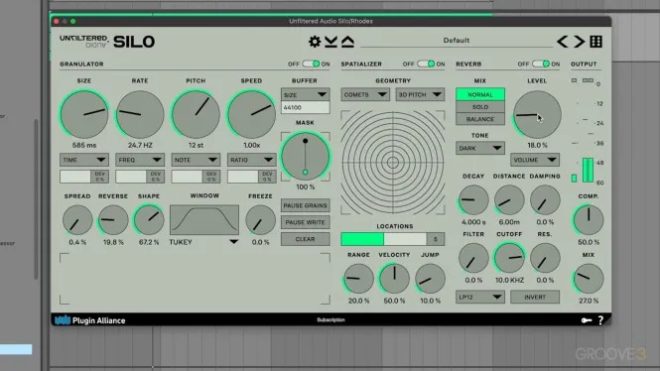Screen dimensions: 660x371
Task: Click the Decay knob
Action: tap(474, 200)
